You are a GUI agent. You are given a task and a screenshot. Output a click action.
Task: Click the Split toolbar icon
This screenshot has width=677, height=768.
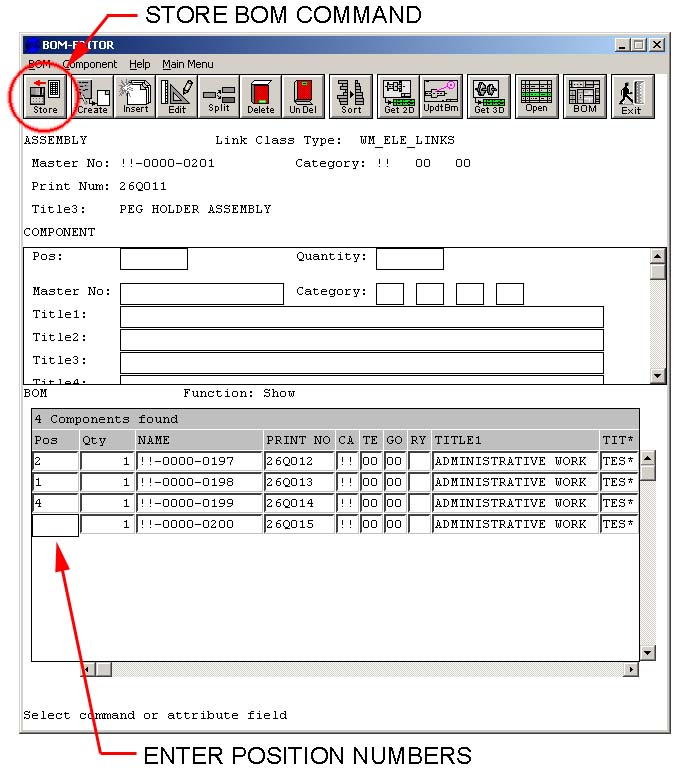click(x=219, y=96)
